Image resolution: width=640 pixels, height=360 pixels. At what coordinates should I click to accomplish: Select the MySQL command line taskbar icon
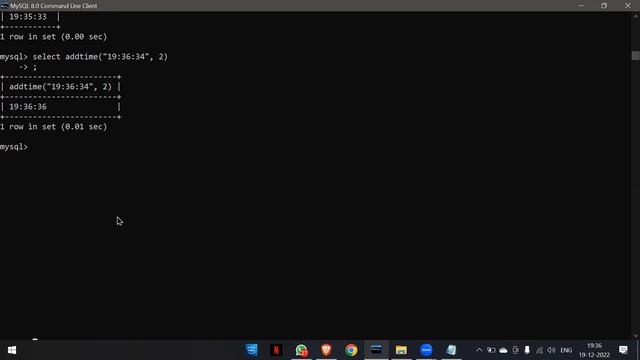[x=376, y=350]
